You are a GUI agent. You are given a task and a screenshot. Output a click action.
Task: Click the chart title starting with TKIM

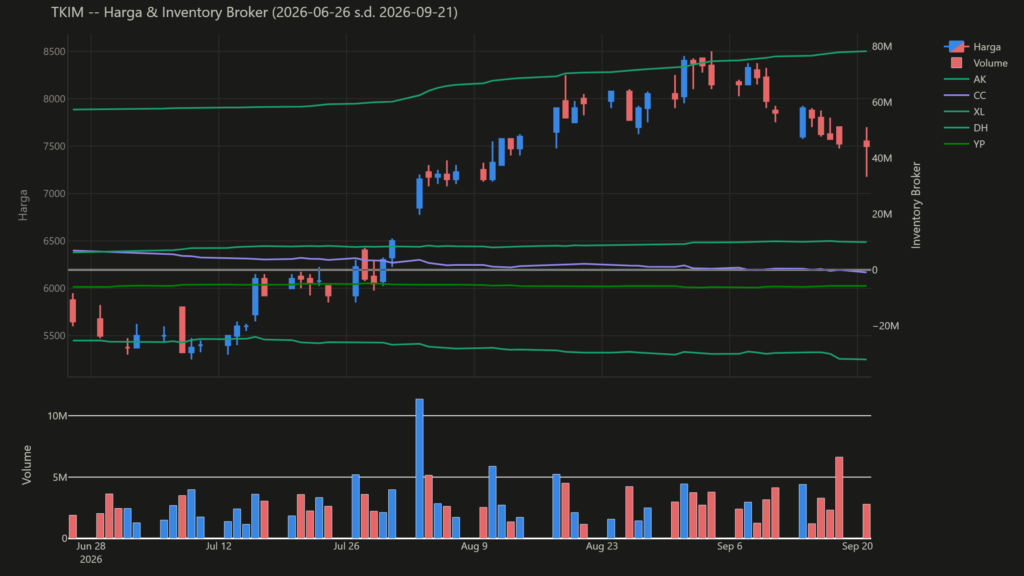pos(254,12)
